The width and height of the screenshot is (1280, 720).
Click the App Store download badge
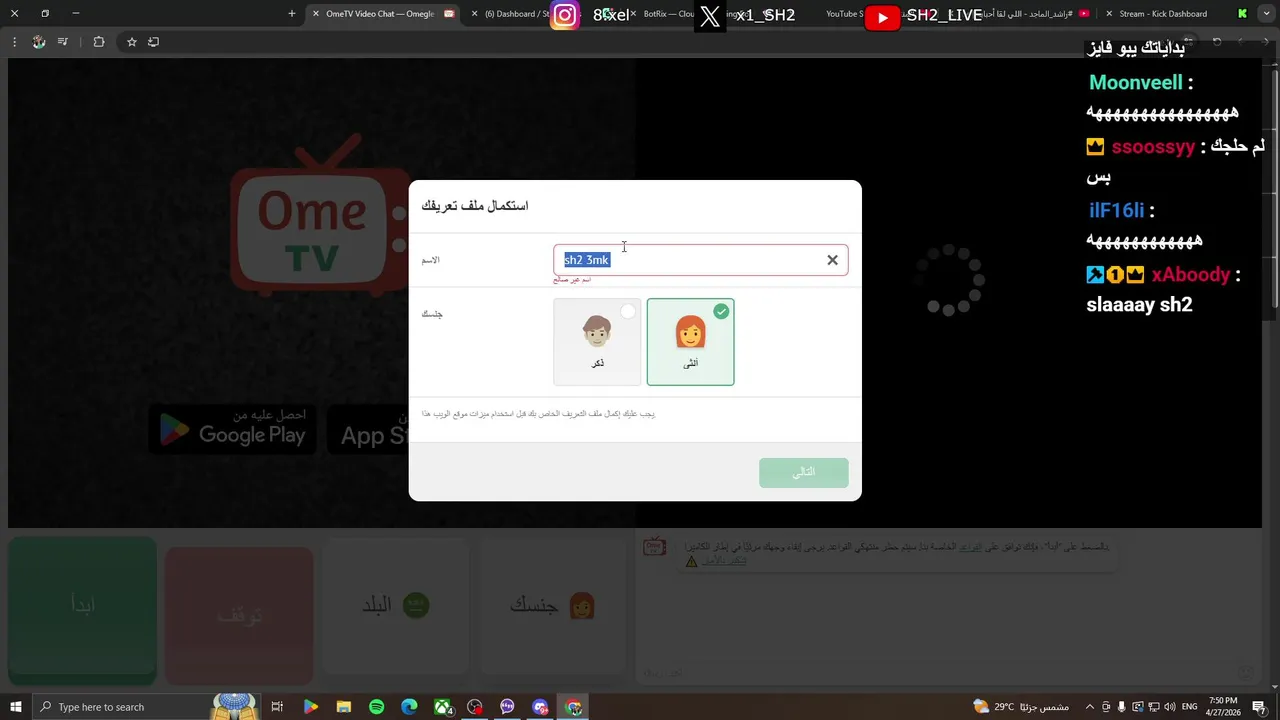click(368, 428)
